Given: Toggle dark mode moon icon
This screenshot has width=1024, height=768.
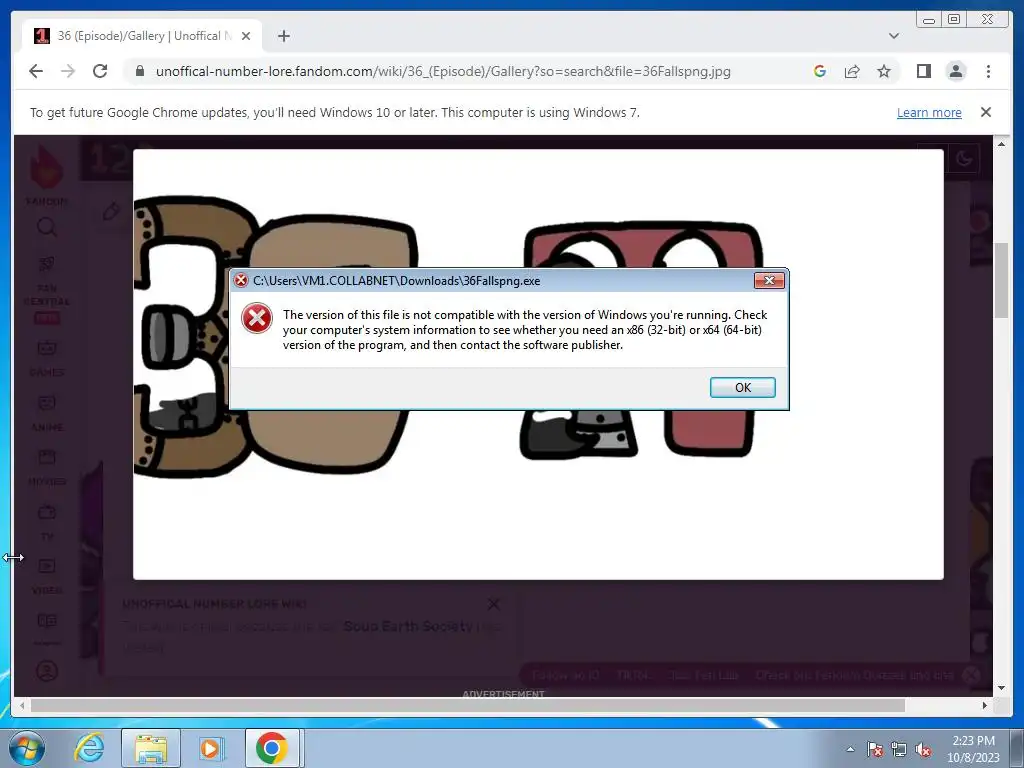Looking at the screenshot, I should [x=964, y=158].
